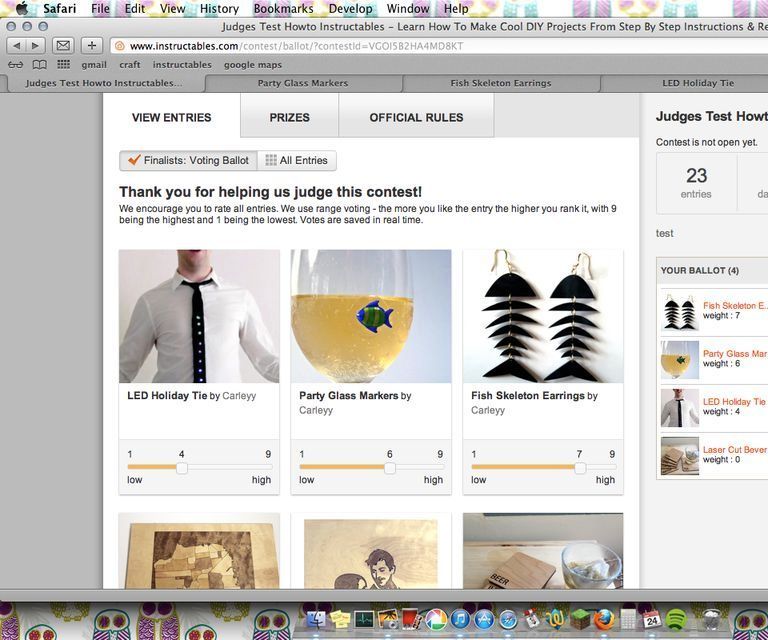
Task: Open Calendar from the dock
Action: 652,620
